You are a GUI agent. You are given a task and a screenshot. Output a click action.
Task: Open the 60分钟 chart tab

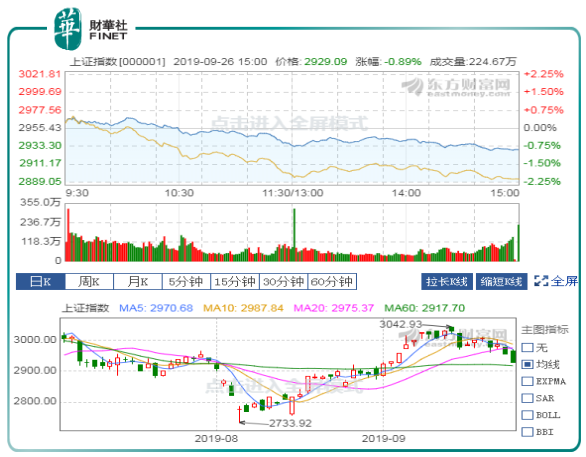click(332, 282)
